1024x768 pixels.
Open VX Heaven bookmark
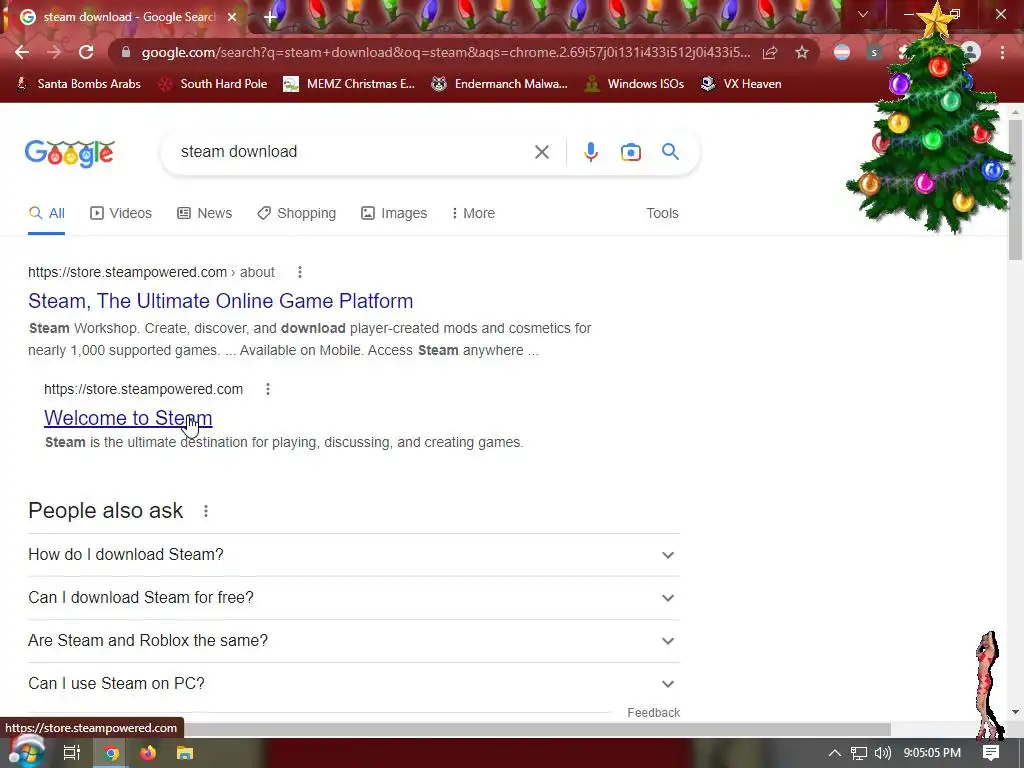(741, 84)
